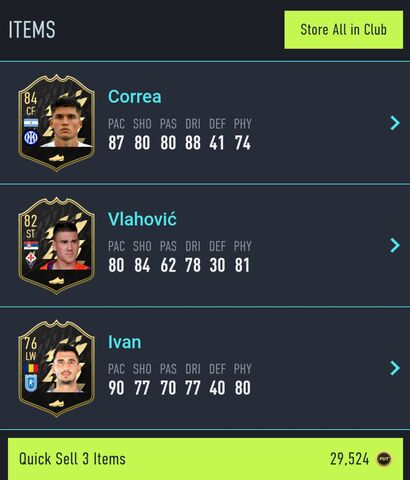Select the Vlahović player name
410x480 pixels.
click(142, 219)
